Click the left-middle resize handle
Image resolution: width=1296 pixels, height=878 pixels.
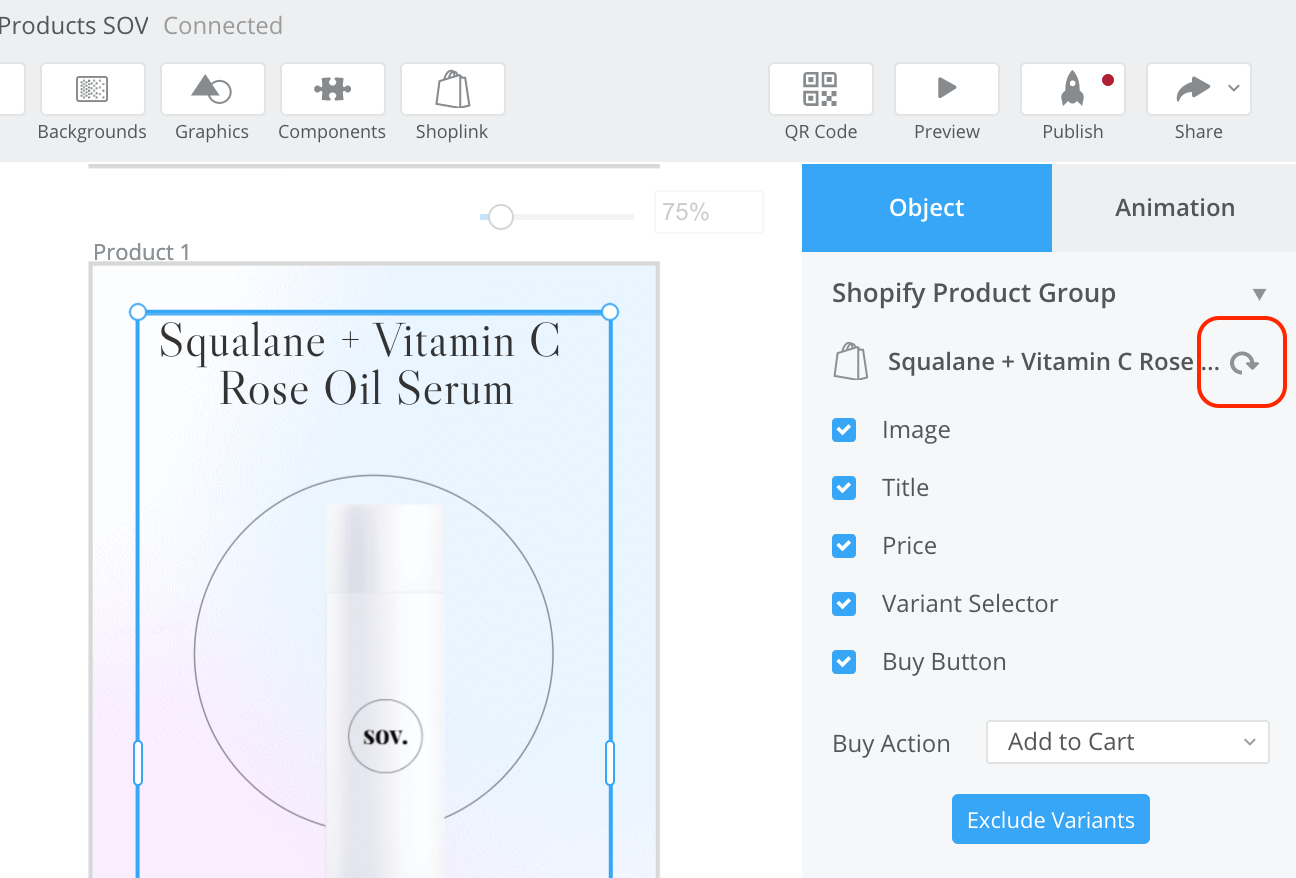click(138, 763)
